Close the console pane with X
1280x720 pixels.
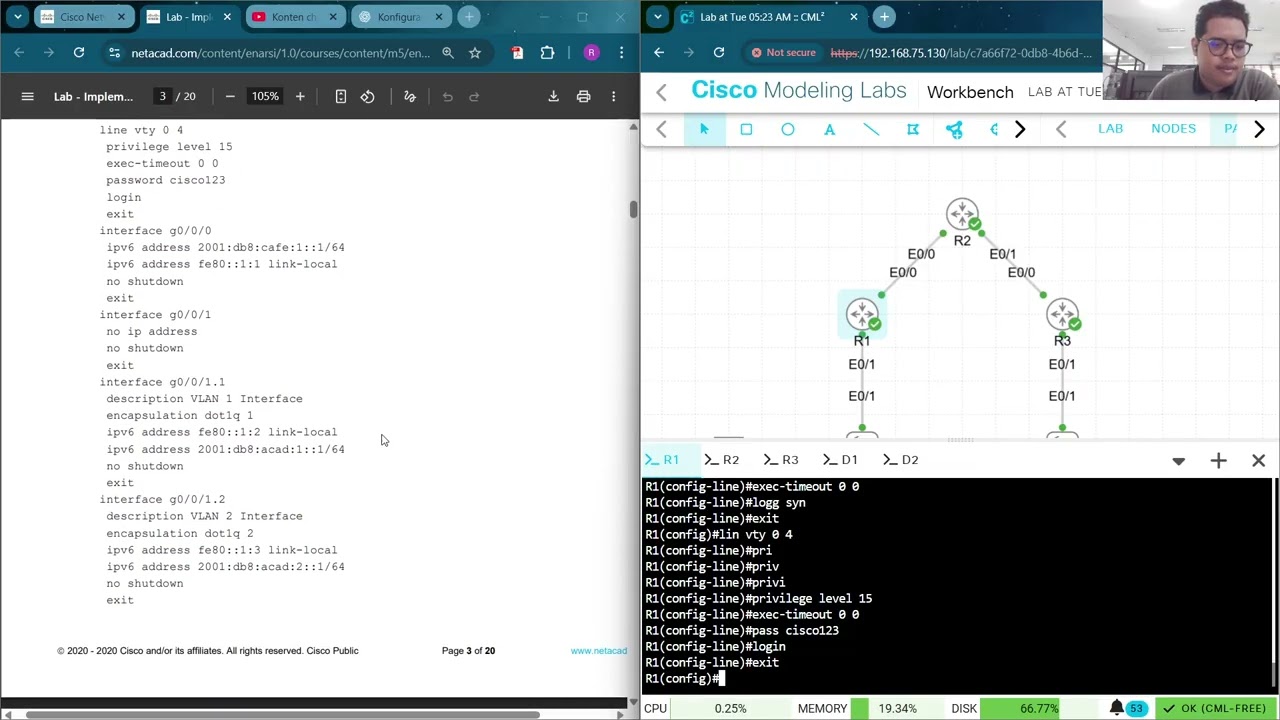1258,460
